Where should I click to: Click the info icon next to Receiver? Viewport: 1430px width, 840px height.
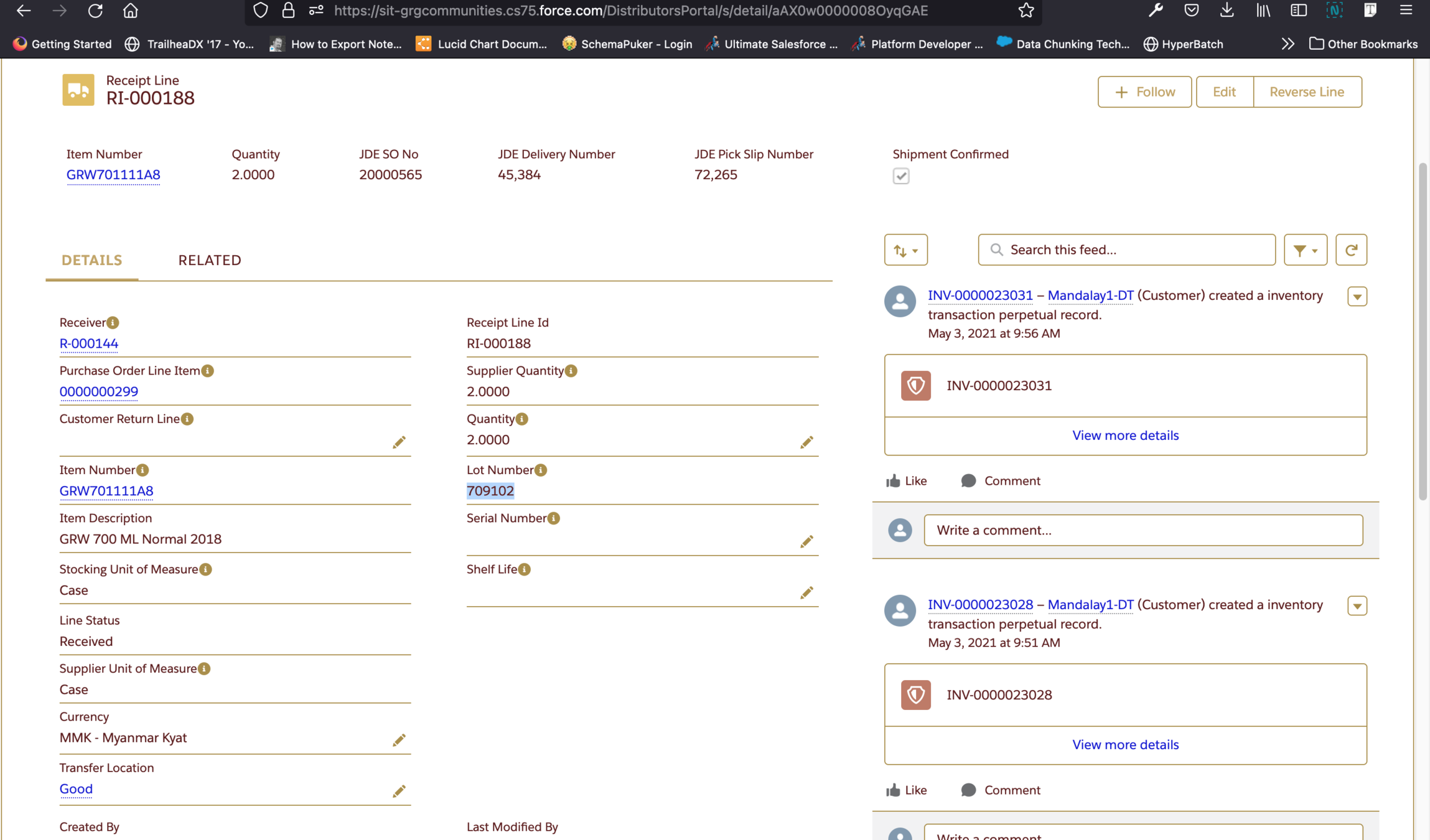pyautogui.click(x=113, y=322)
